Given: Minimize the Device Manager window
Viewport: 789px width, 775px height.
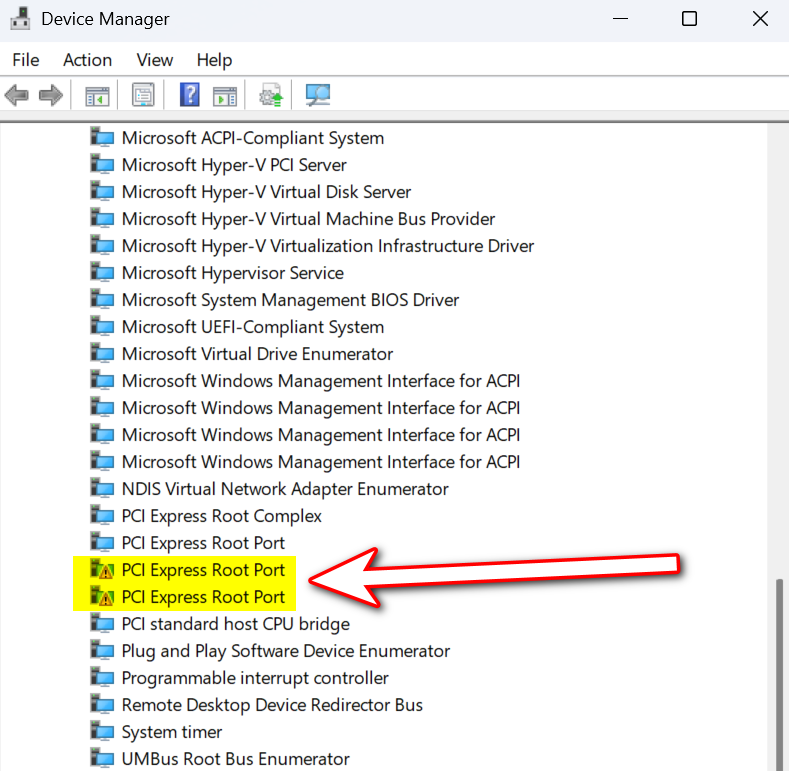Looking at the screenshot, I should point(620,19).
